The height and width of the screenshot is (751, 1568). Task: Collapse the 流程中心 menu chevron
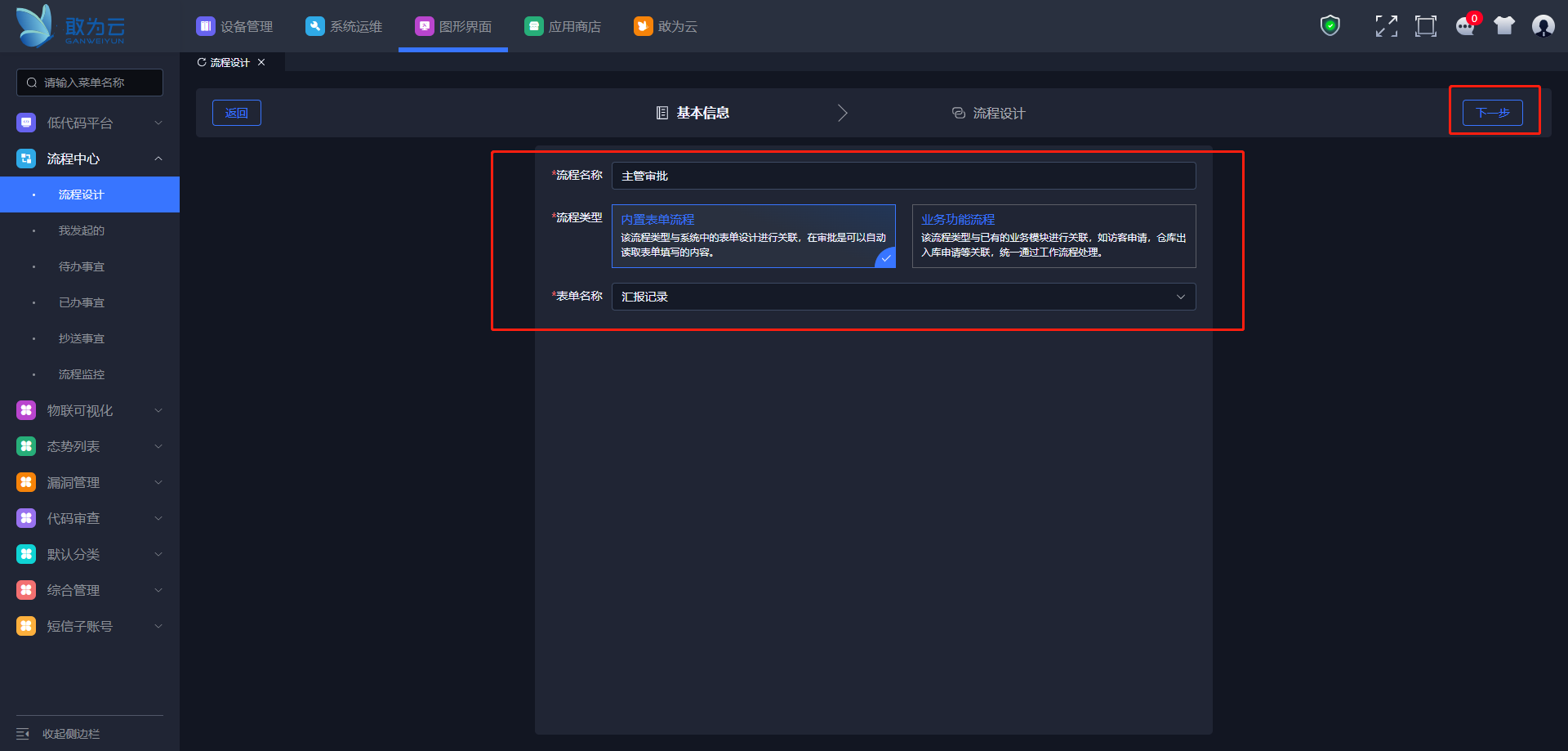(x=158, y=159)
